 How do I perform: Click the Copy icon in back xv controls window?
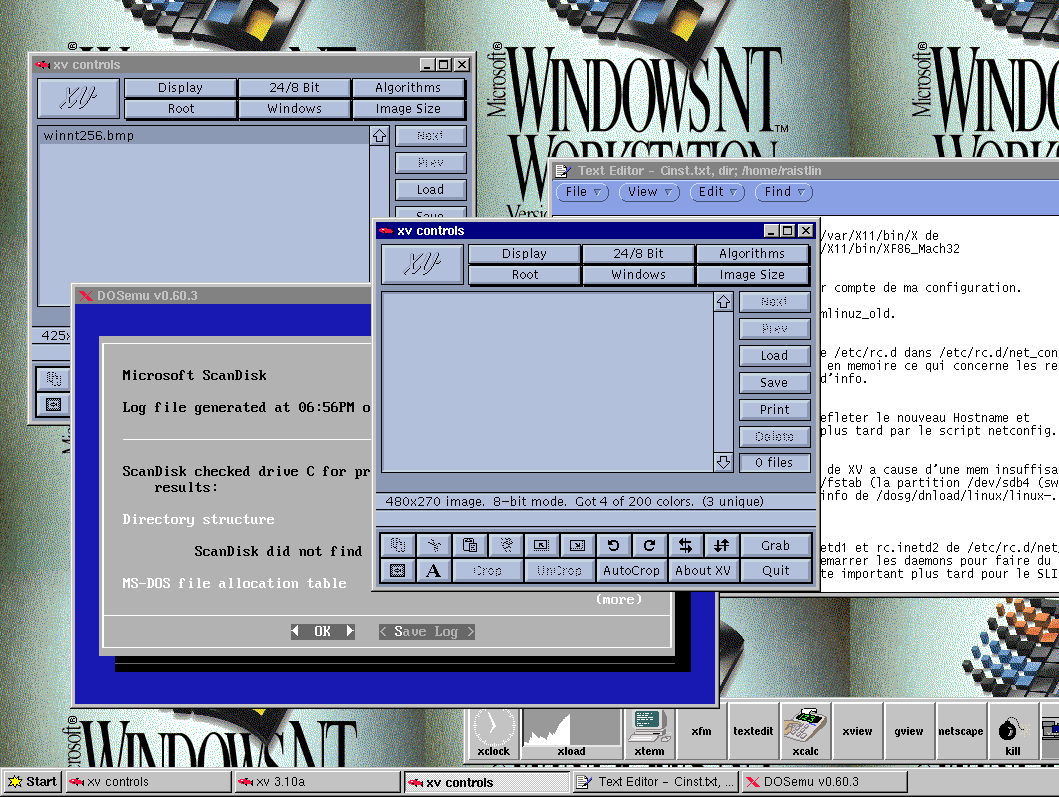[x=53, y=379]
